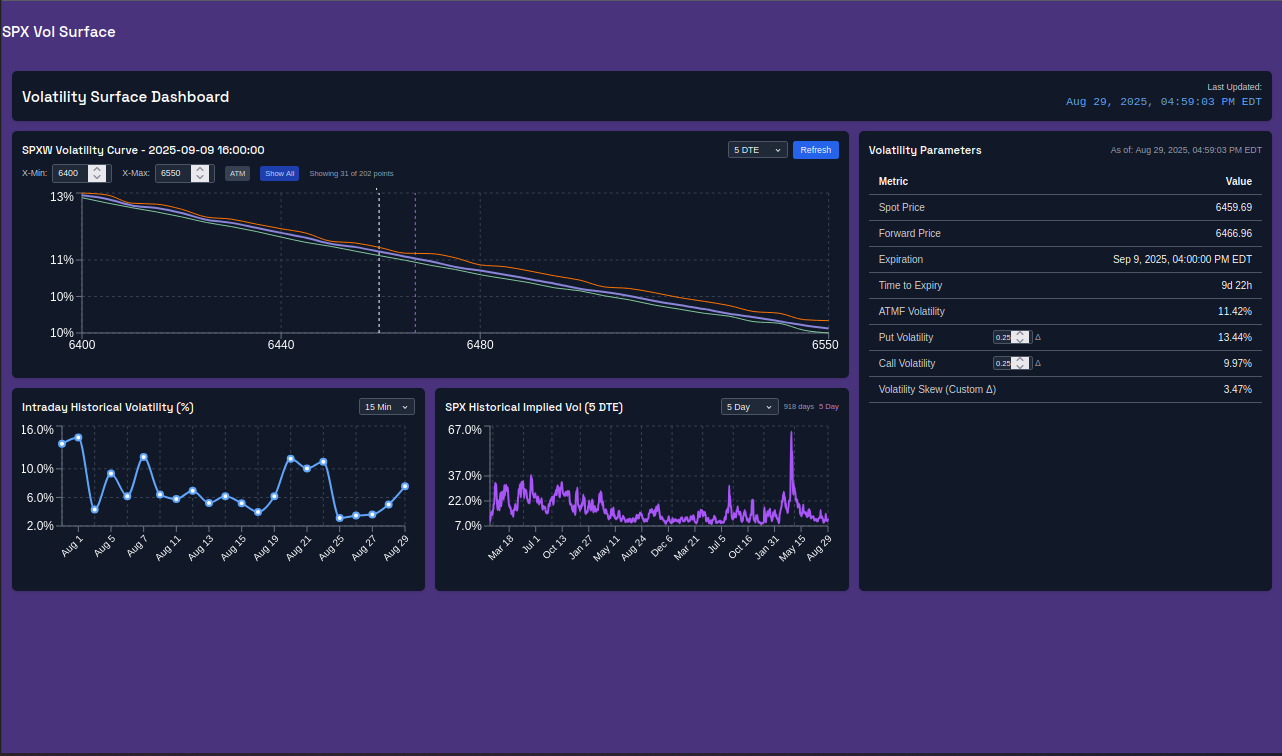
Task: Click the Show All points button
Action: click(279, 174)
